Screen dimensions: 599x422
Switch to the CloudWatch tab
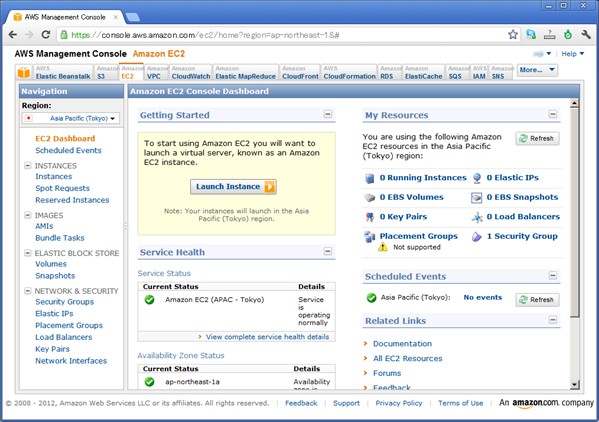pyautogui.click(x=191, y=72)
